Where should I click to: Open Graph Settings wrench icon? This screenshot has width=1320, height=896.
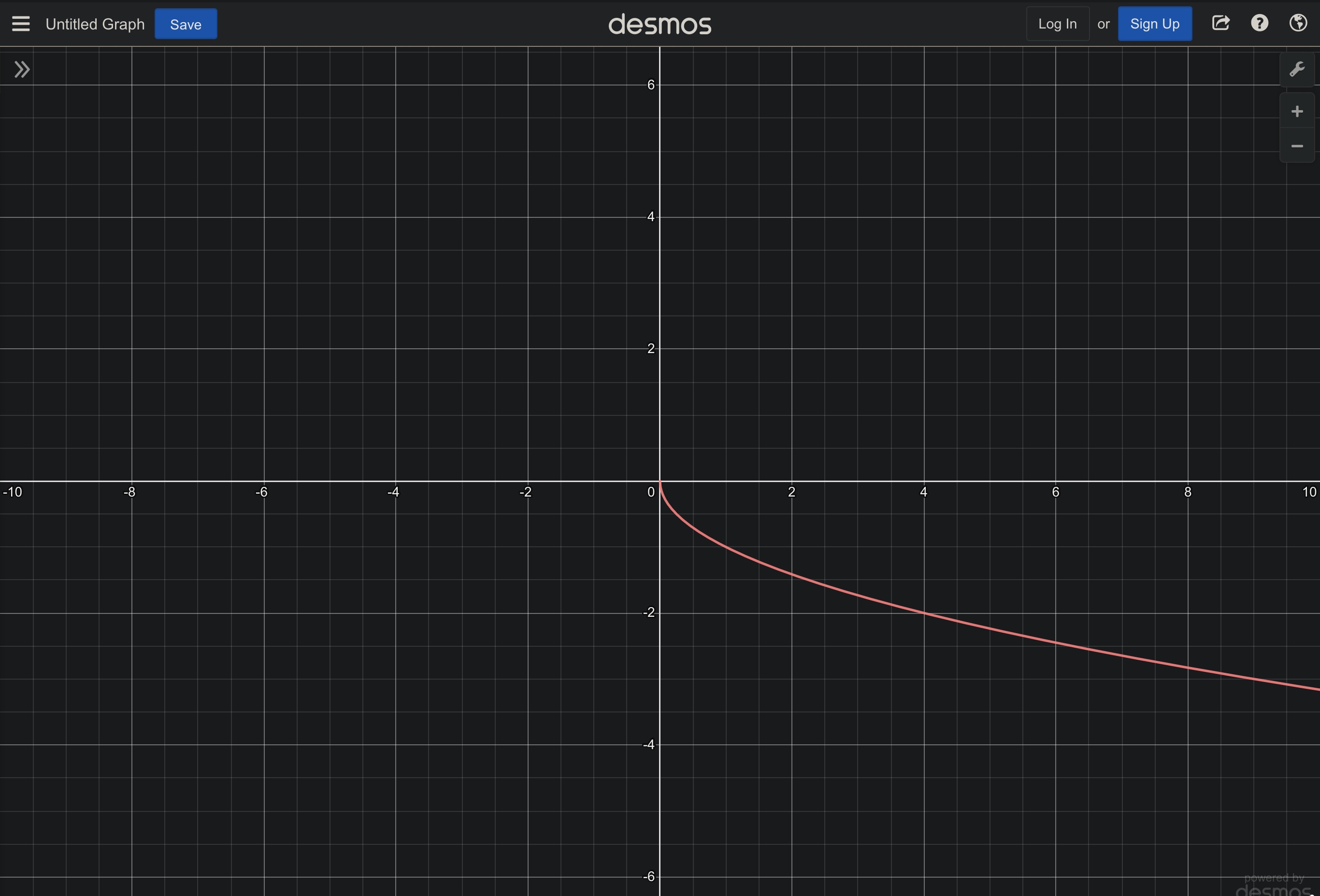point(1297,70)
